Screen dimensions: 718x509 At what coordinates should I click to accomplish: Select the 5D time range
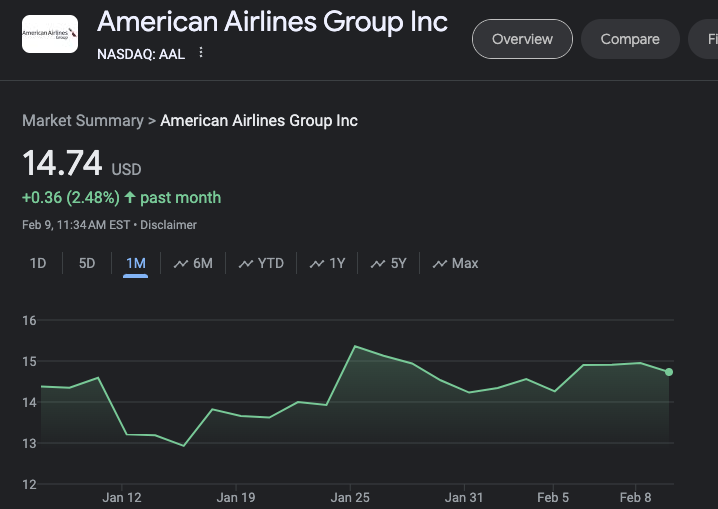(x=87, y=263)
